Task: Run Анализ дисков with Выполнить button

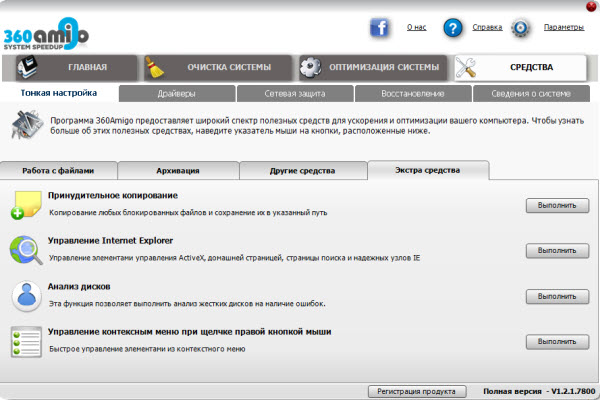Action: tap(557, 297)
